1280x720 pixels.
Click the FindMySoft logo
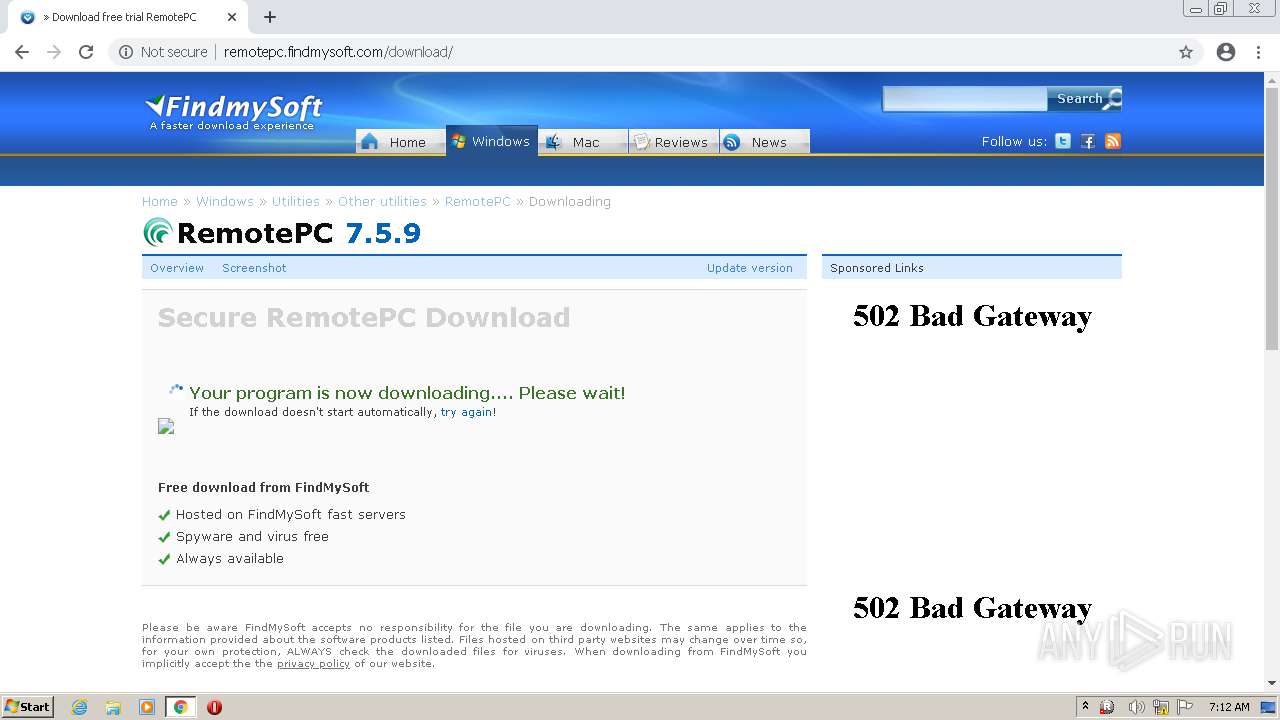[234, 112]
